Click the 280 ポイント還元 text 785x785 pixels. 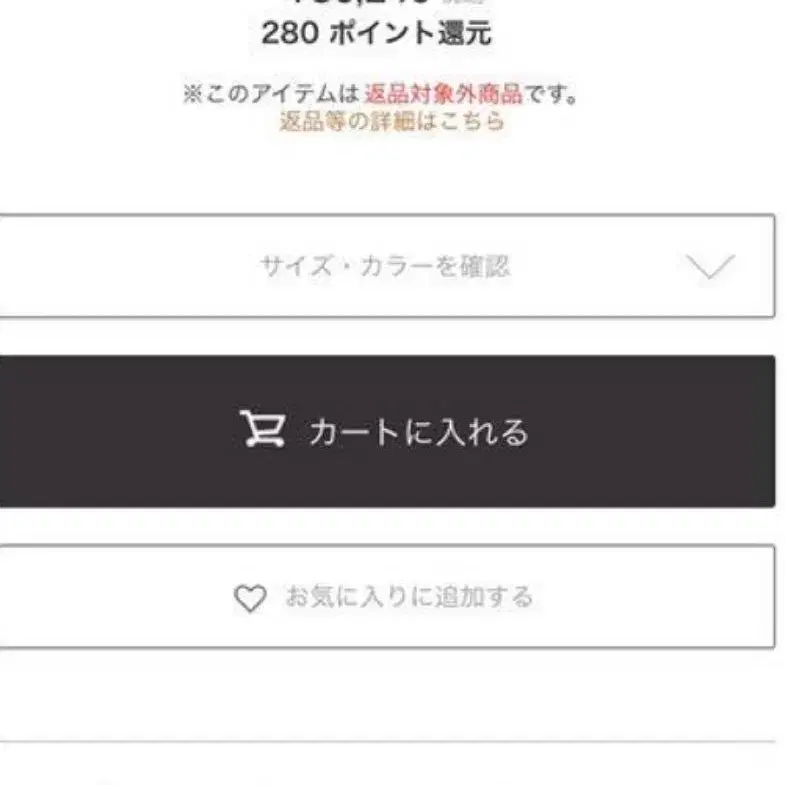(377, 33)
